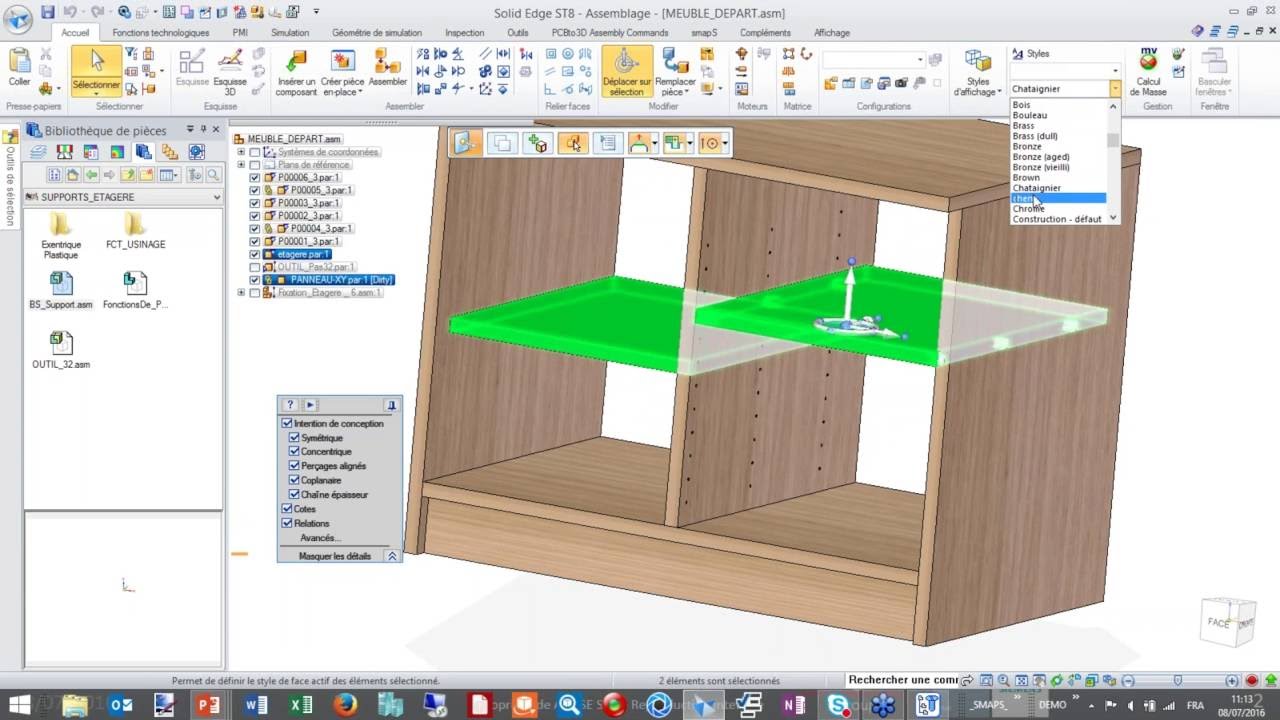Toggle Concentrique checkbox

[294, 452]
